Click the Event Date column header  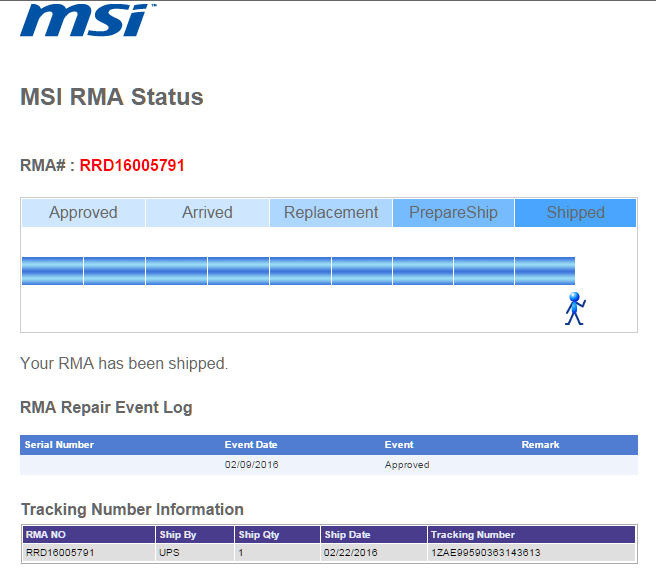[x=251, y=444]
